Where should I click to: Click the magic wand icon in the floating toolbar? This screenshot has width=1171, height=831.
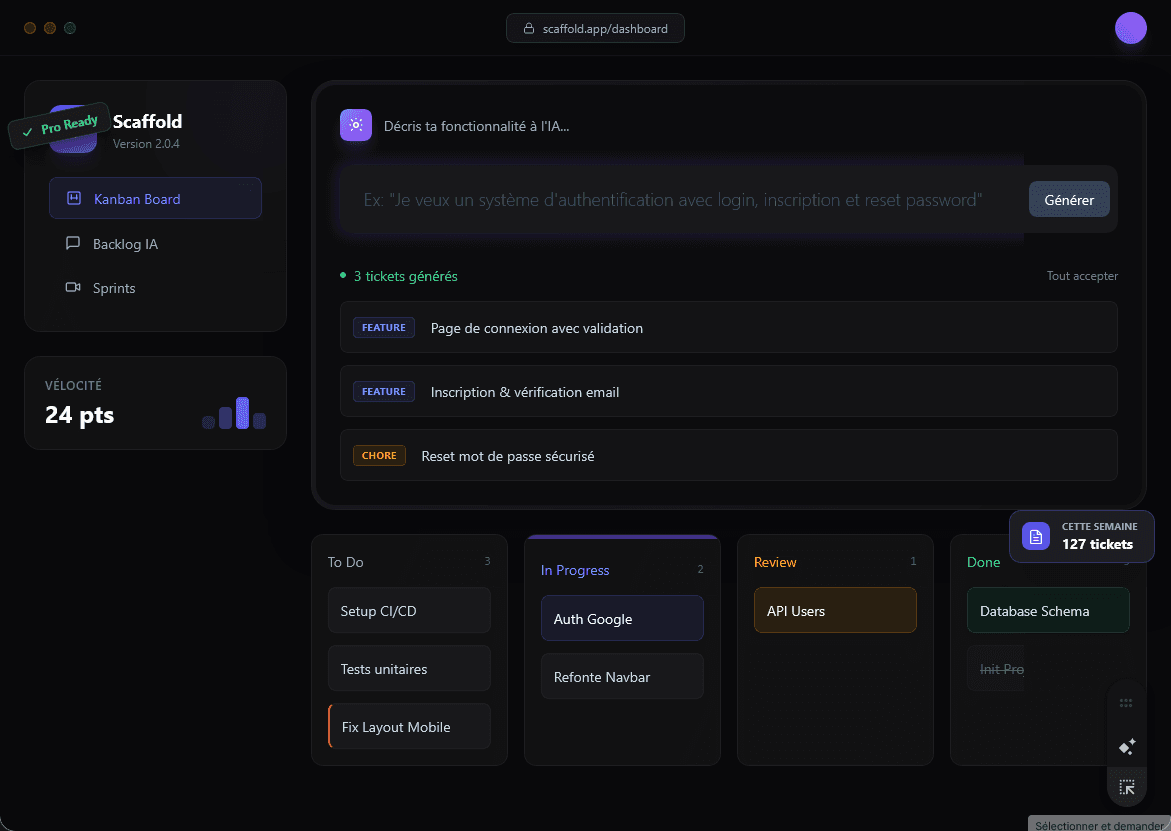pyautogui.click(x=1127, y=746)
